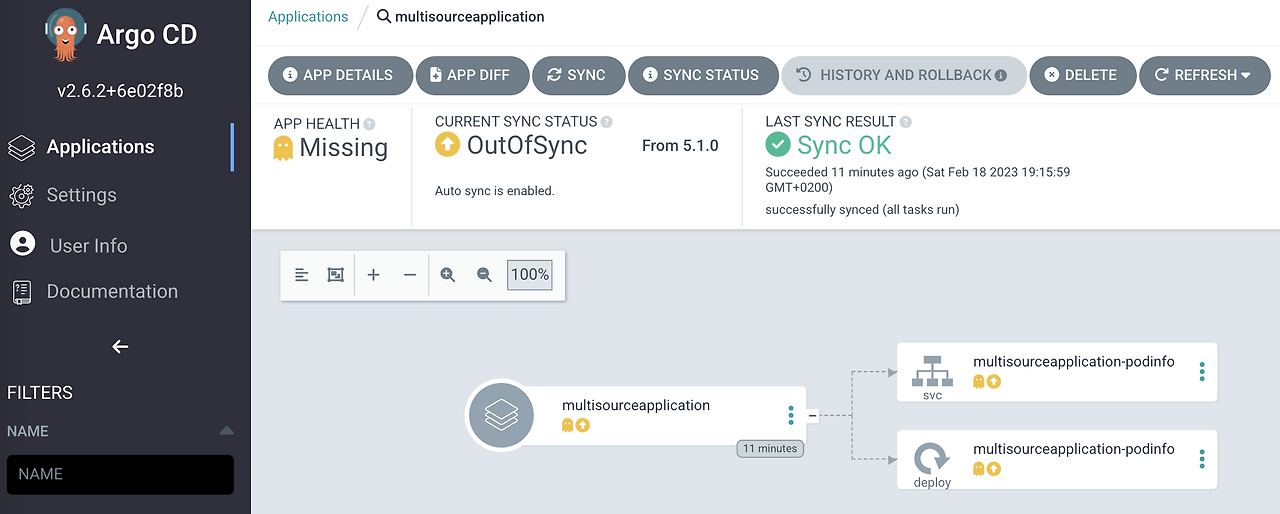The width and height of the screenshot is (1280, 514).
Task: Zoom in with the magnifier plus icon
Action: click(x=448, y=274)
